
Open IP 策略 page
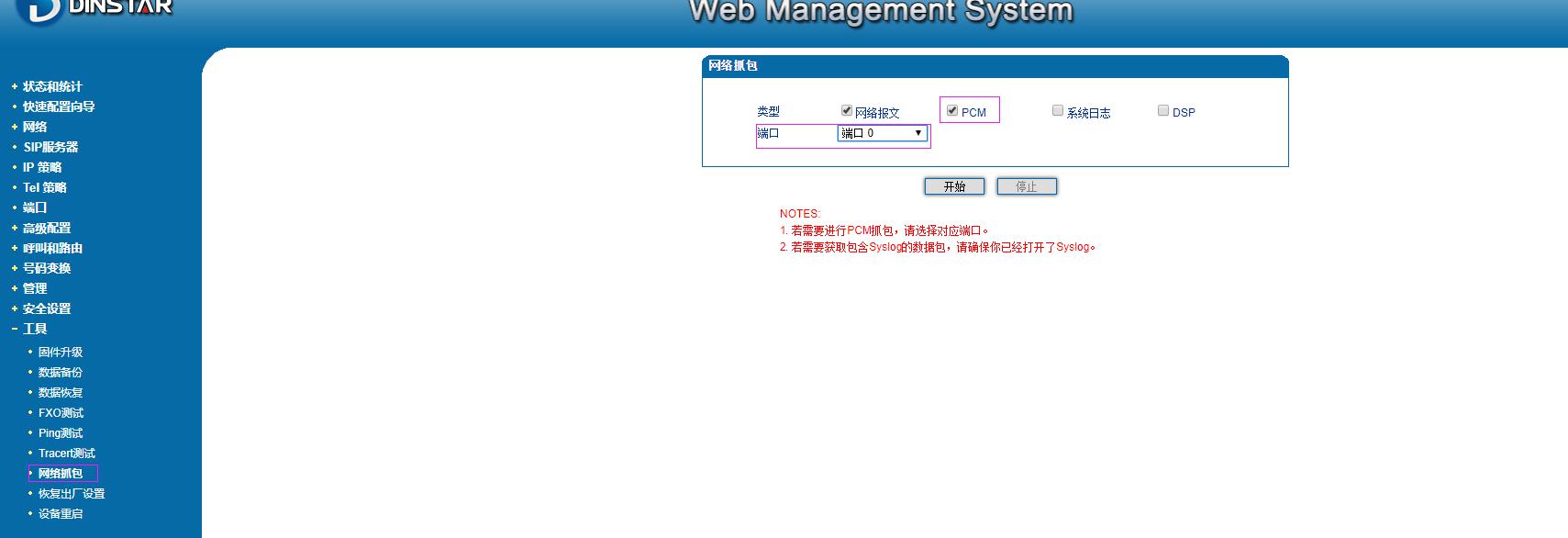tap(42, 167)
